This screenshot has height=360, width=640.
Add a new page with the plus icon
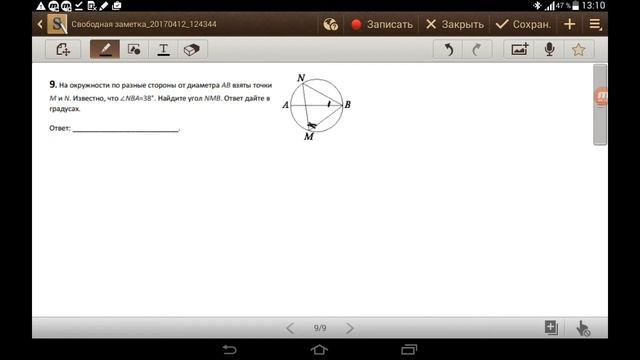569,24
